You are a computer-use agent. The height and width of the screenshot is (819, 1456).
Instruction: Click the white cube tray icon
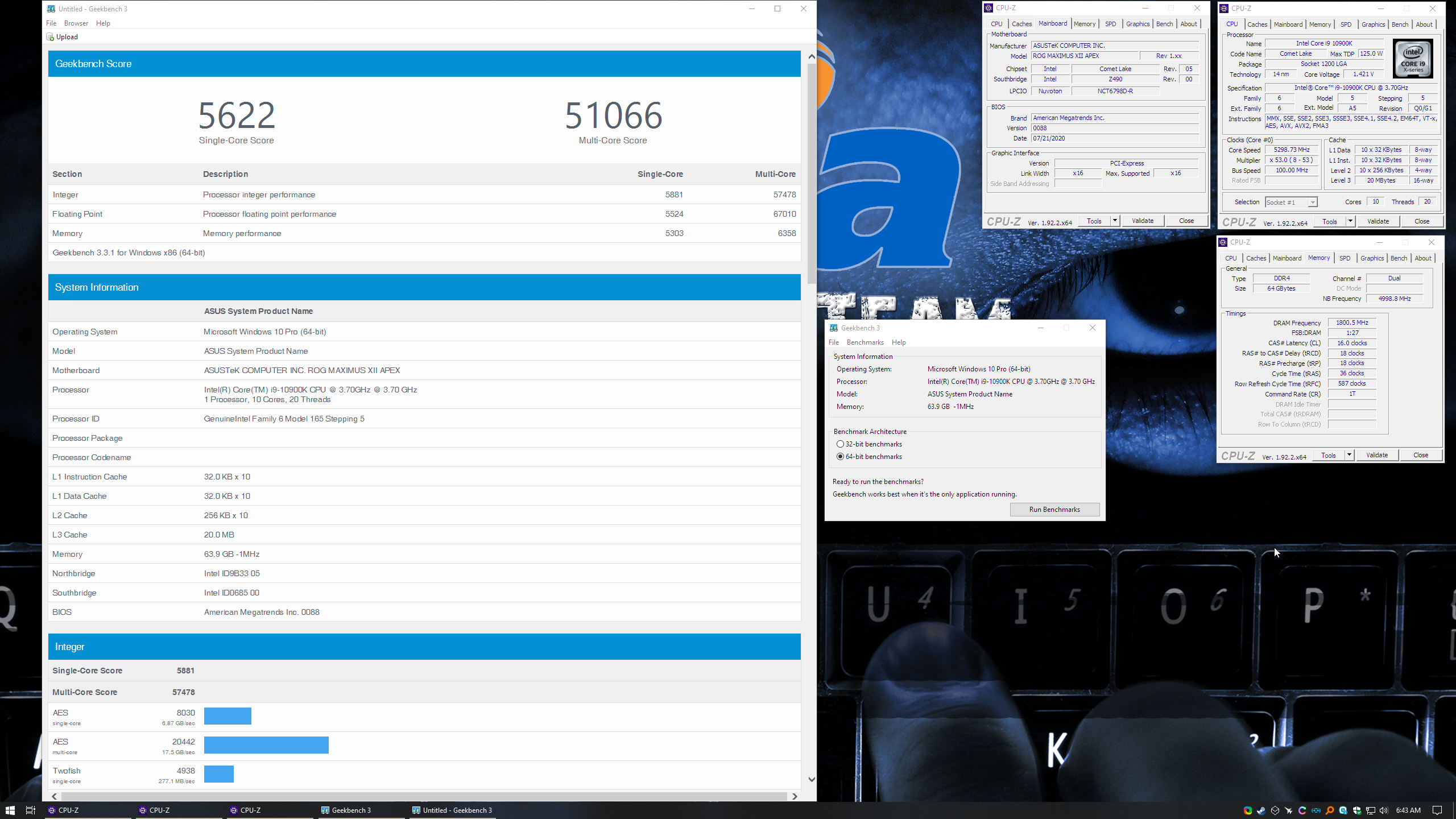[1275, 810]
